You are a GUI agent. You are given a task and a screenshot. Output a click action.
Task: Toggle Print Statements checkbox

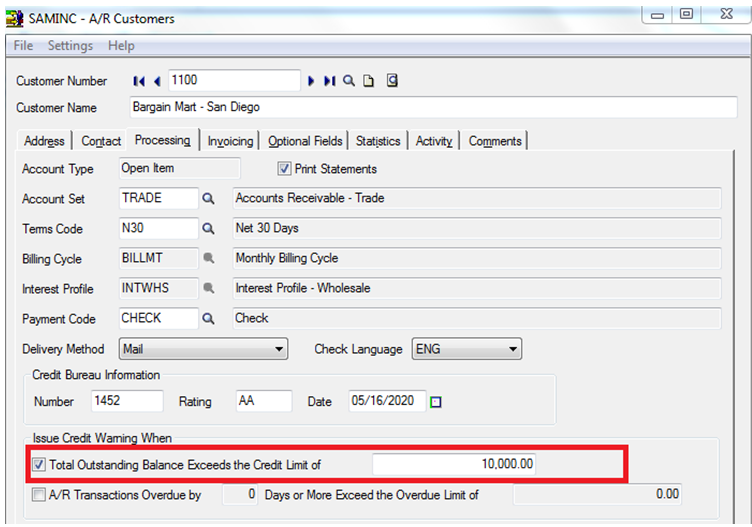(284, 168)
